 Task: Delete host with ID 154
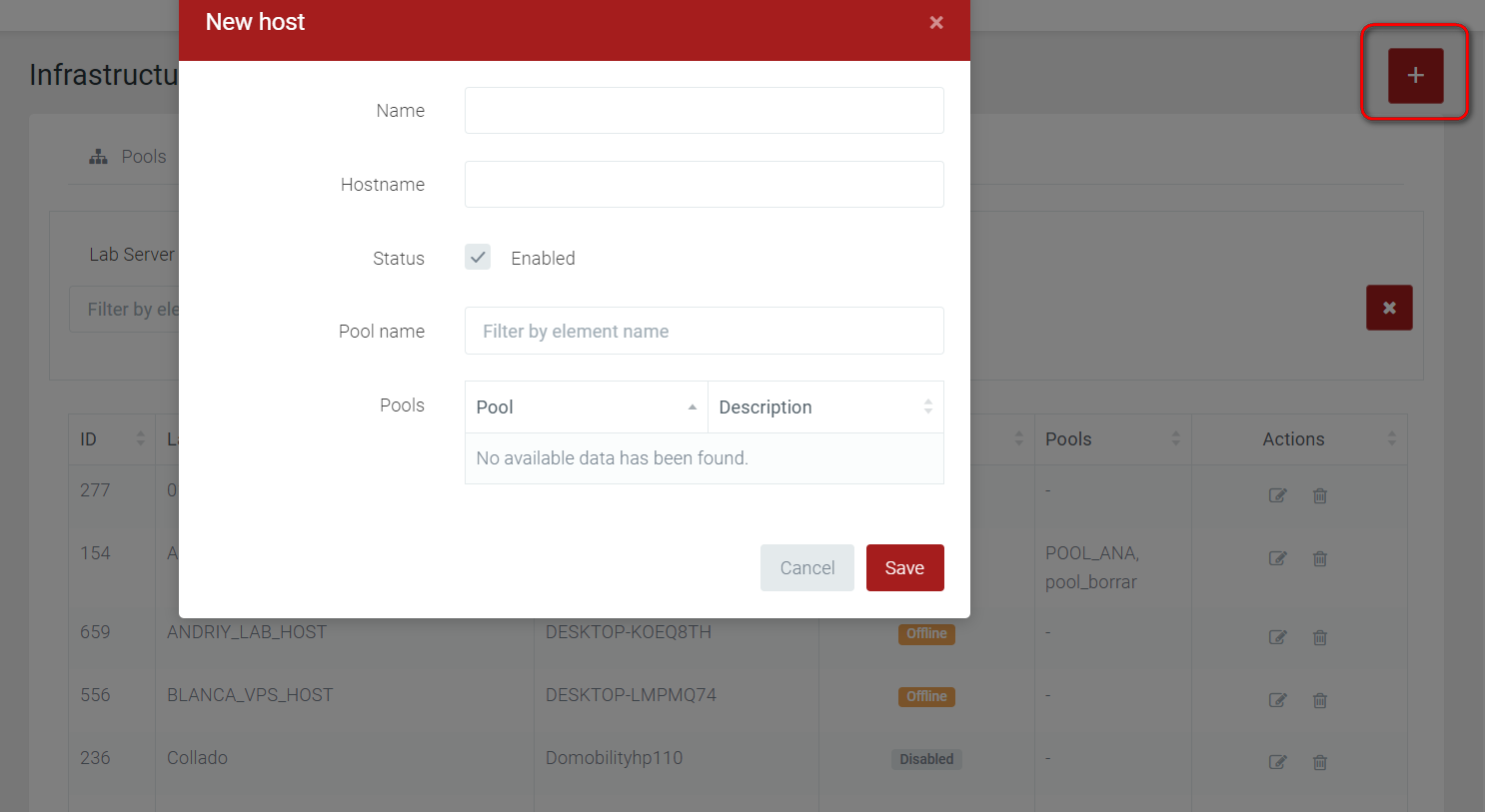click(1320, 558)
